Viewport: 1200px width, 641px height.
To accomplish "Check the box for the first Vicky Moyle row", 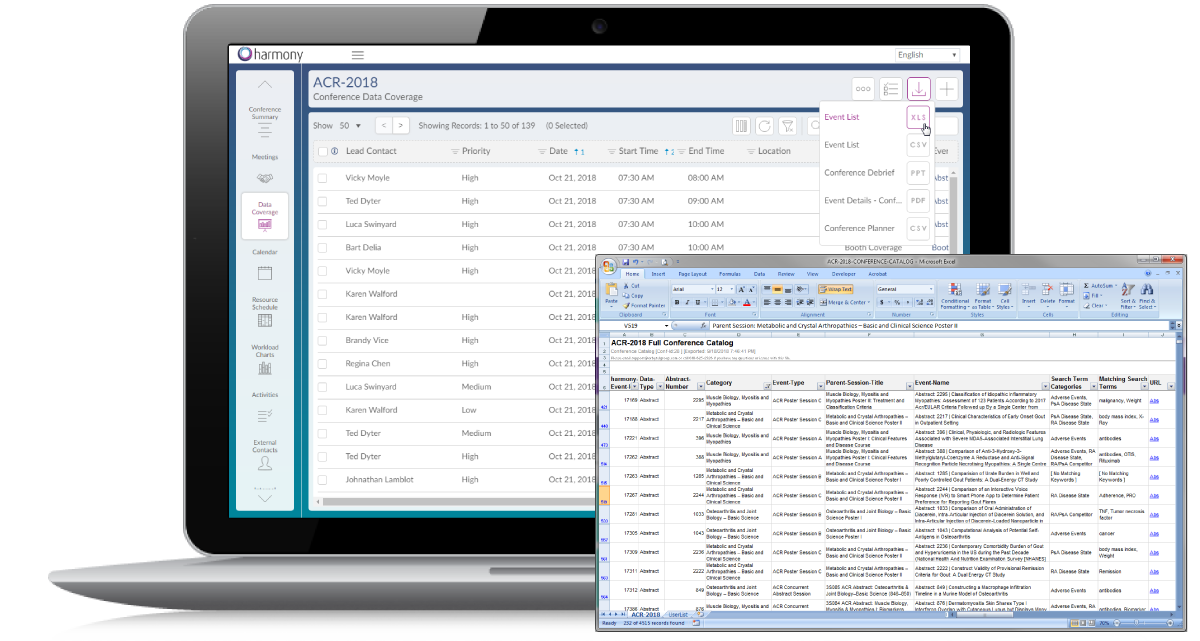I will coord(322,178).
